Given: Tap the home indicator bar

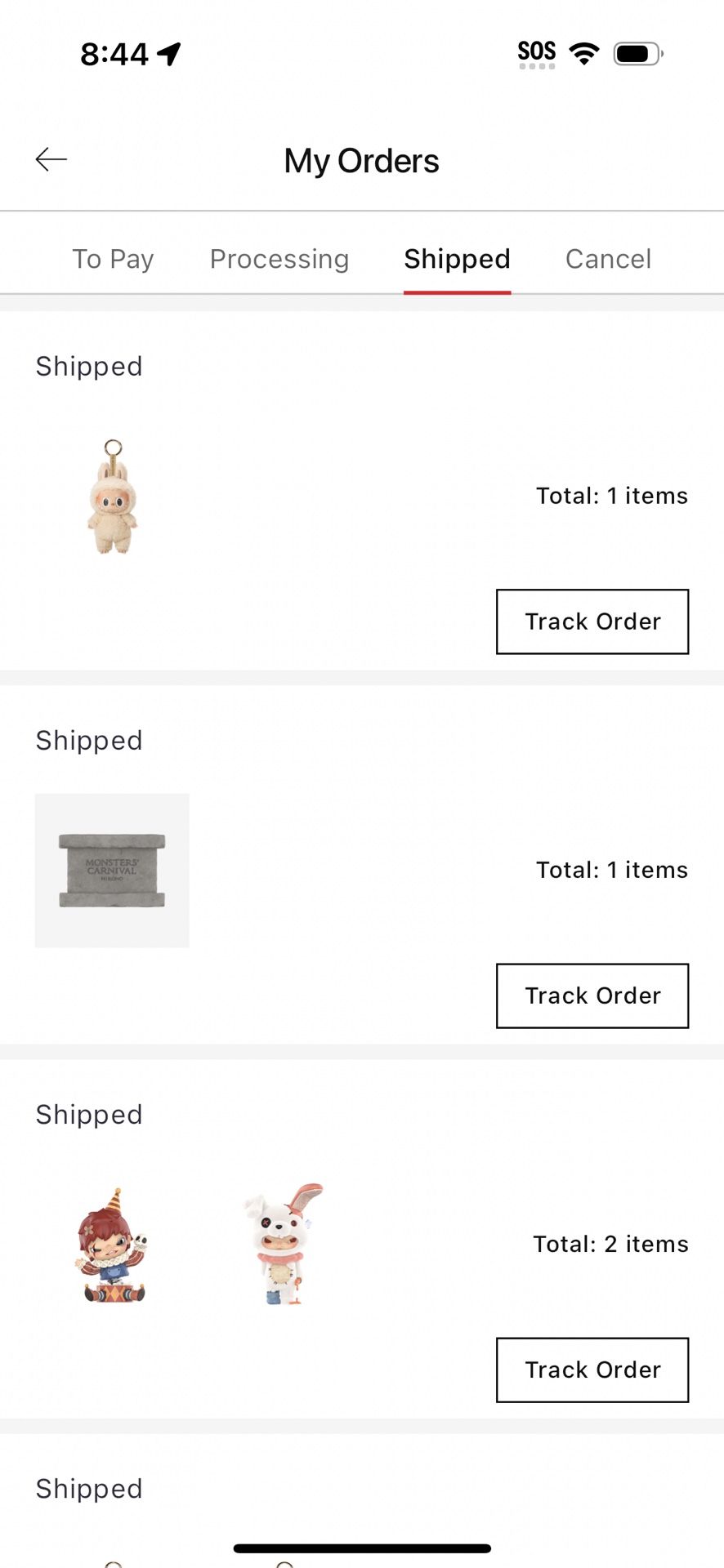Looking at the screenshot, I should 362,1548.
